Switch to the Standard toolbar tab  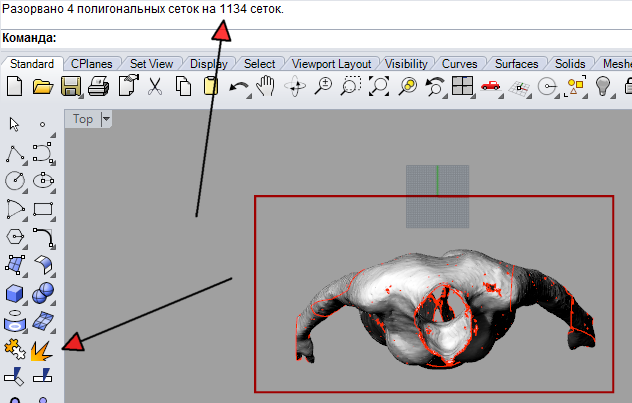click(32, 64)
